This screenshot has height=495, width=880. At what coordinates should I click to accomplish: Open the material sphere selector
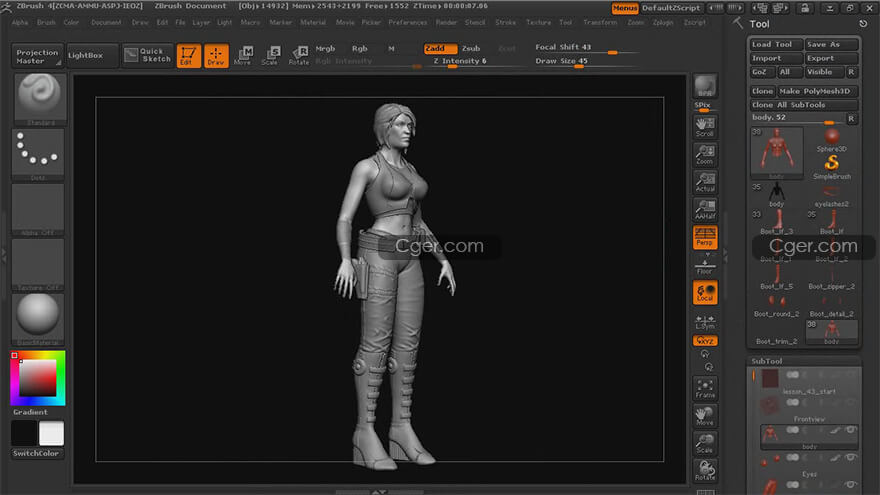click(x=38, y=319)
